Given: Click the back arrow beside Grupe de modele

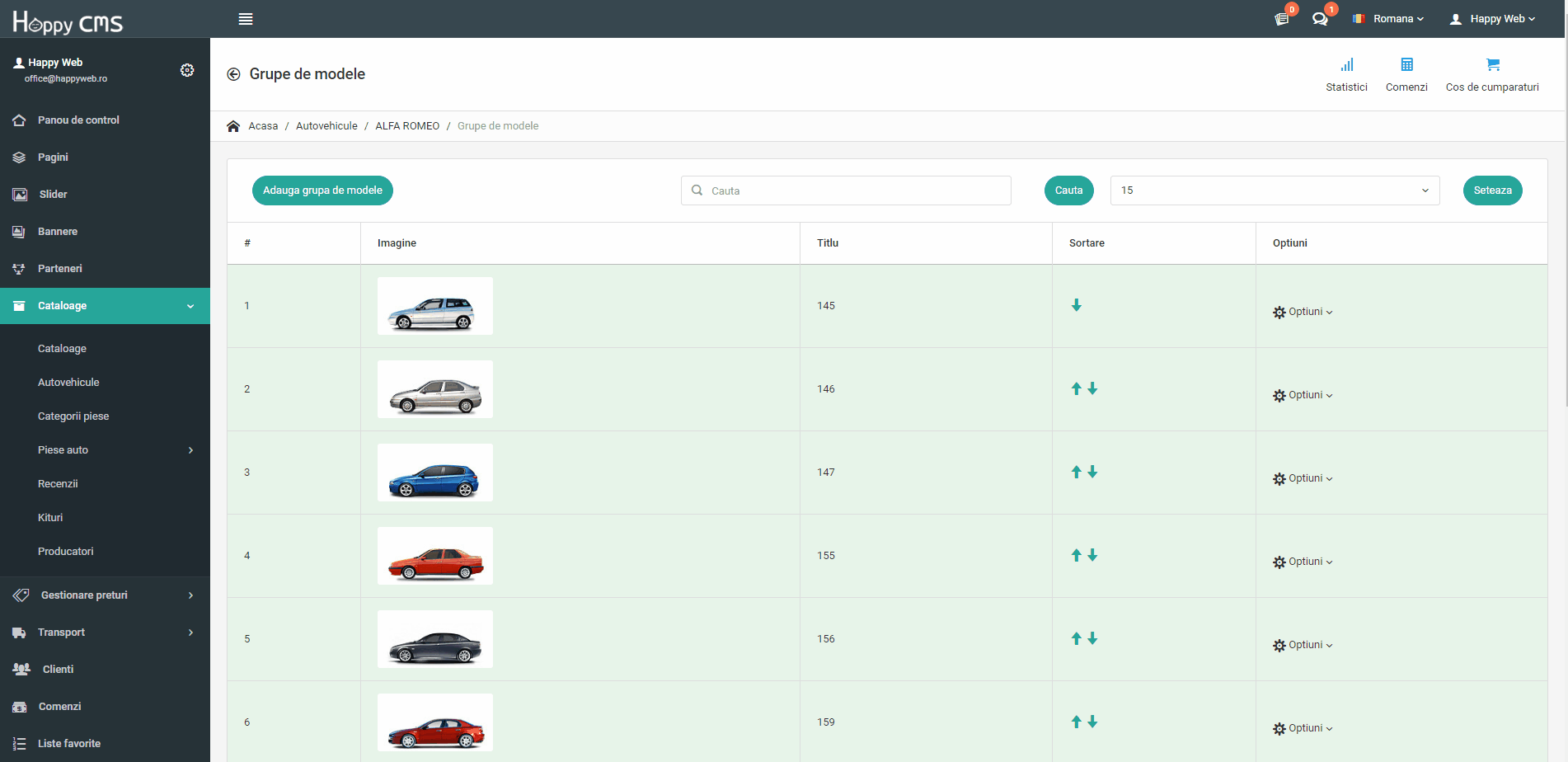Looking at the screenshot, I should [x=233, y=74].
